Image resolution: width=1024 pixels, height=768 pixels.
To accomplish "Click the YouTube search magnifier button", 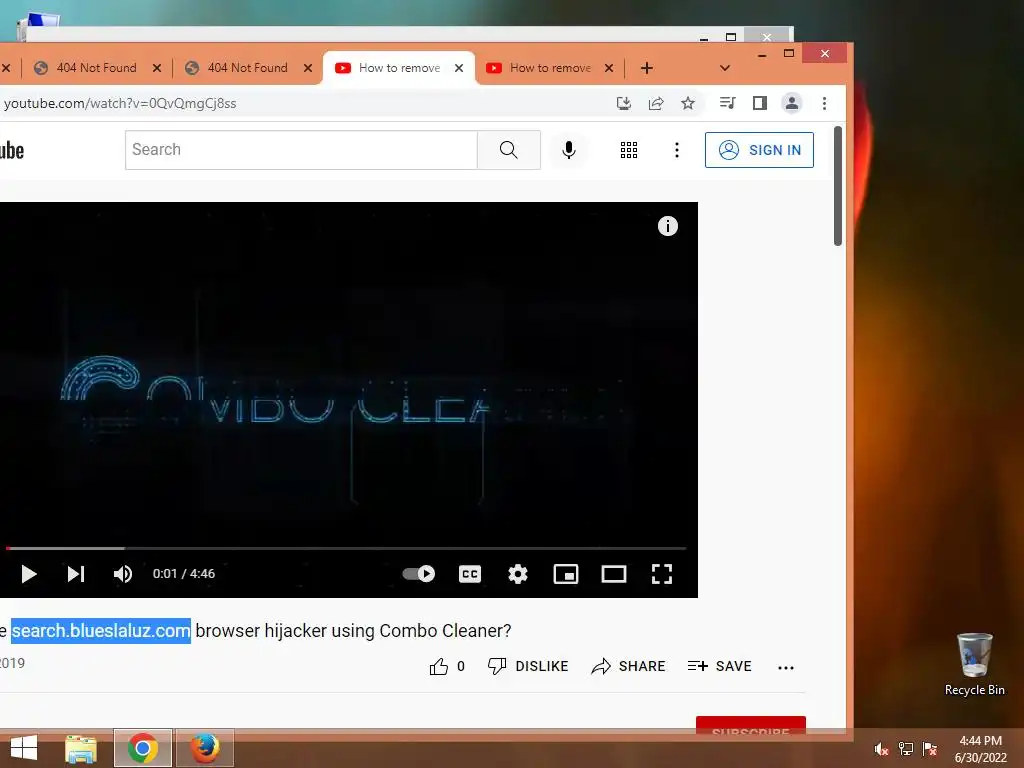I will click(509, 150).
